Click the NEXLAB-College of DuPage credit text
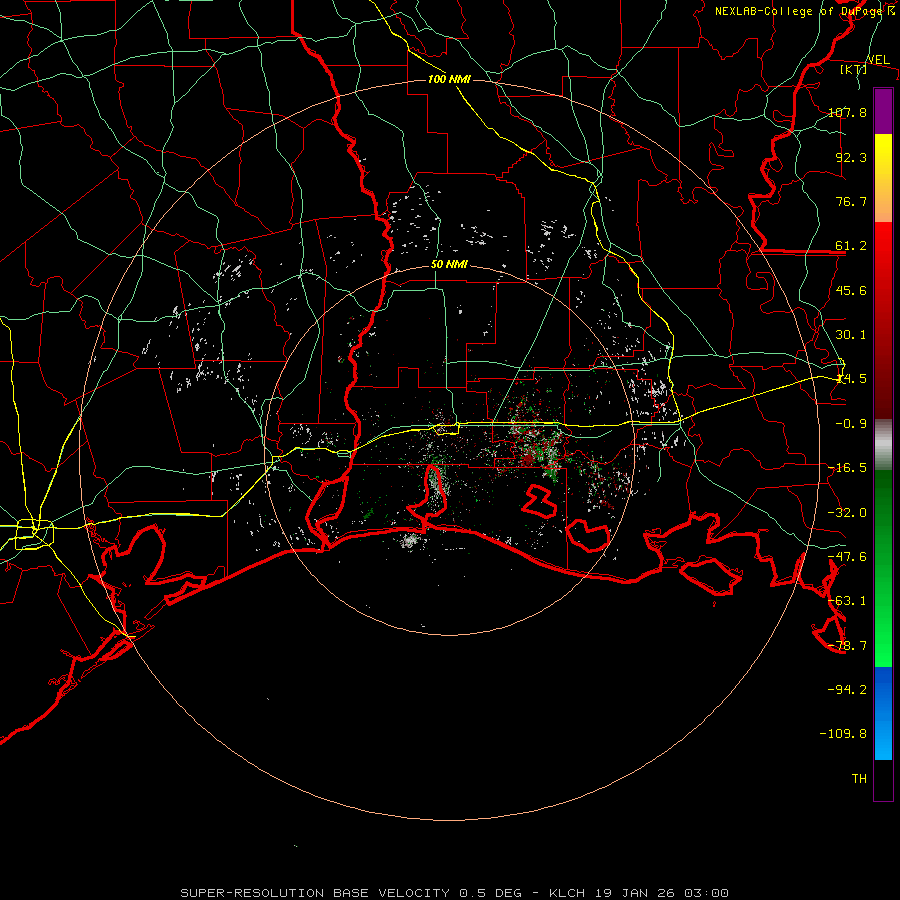 tap(805, 11)
